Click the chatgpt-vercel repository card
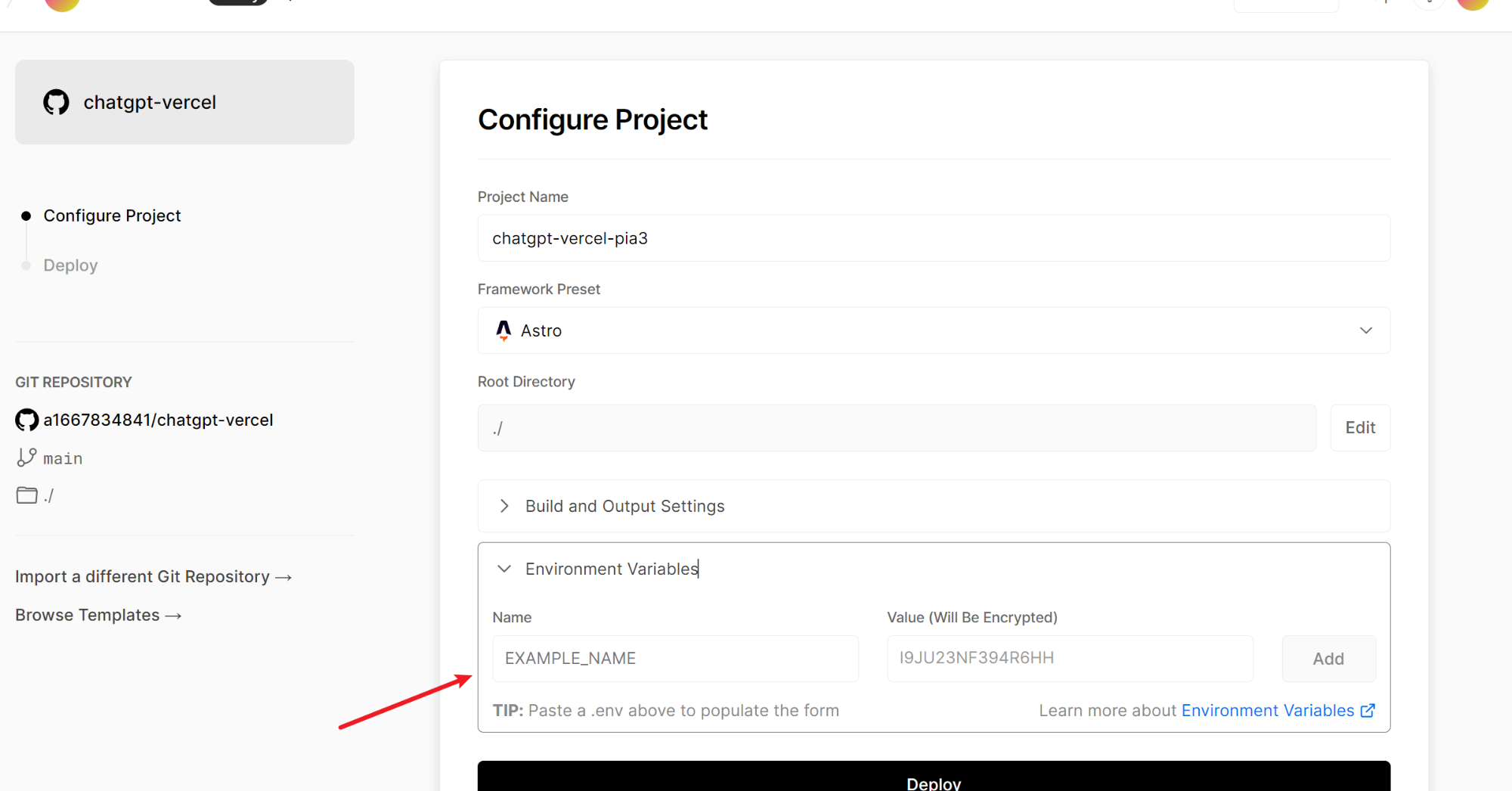Image resolution: width=1512 pixels, height=791 pixels. coord(184,102)
